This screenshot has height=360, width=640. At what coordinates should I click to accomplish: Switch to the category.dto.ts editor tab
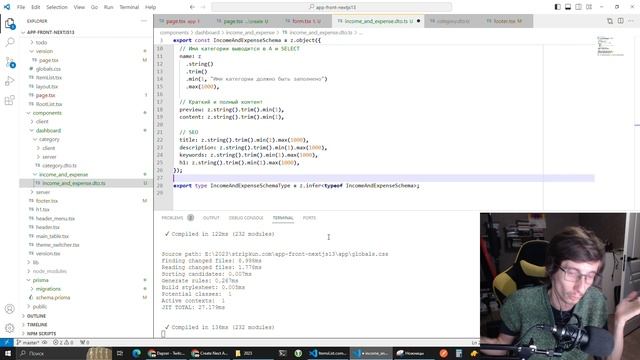(x=452, y=21)
